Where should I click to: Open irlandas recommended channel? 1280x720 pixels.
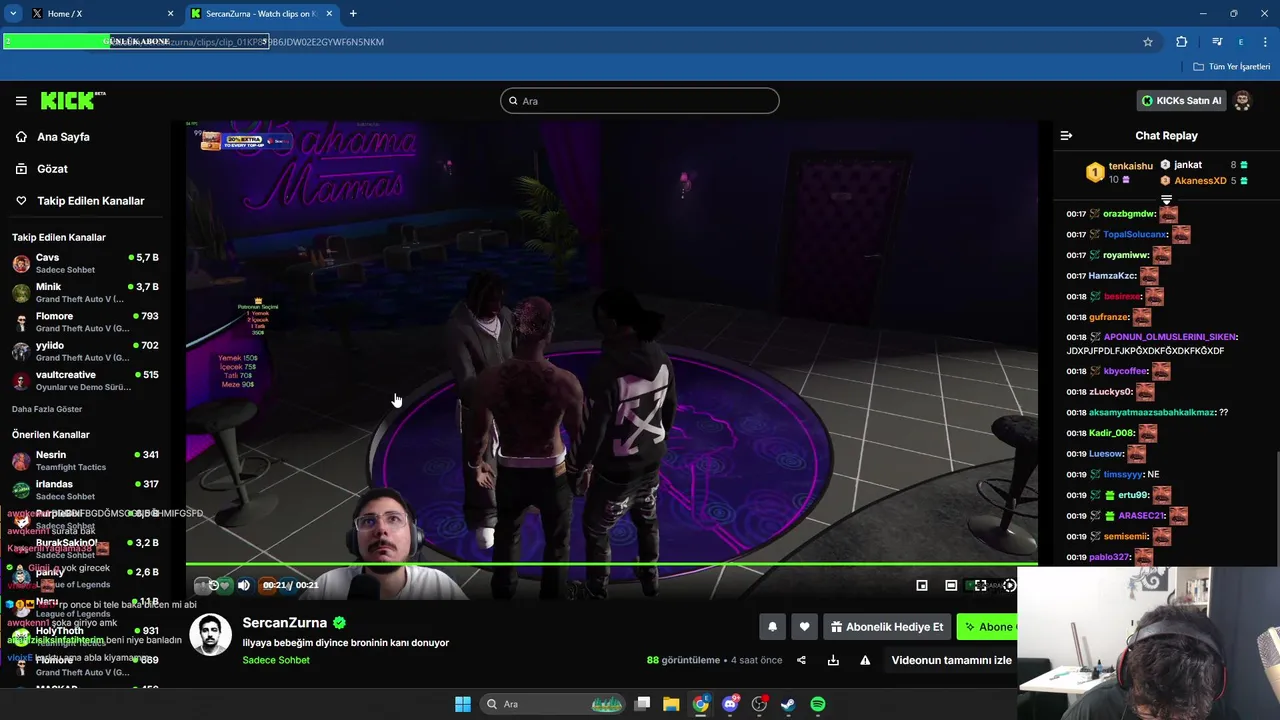coord(85,490)
